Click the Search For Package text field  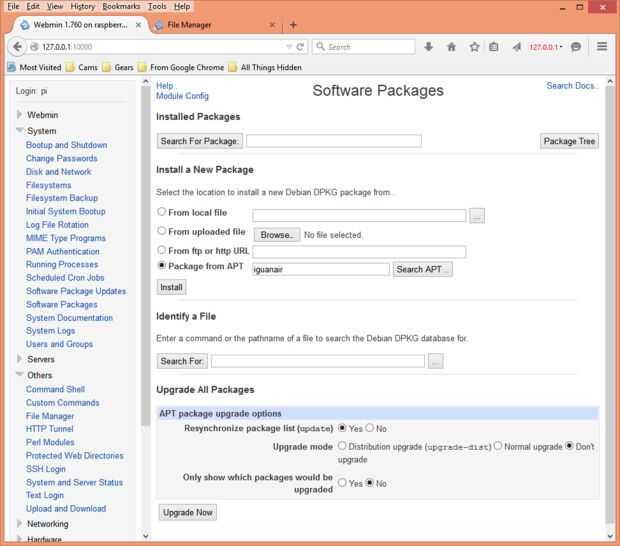(333, 141)
